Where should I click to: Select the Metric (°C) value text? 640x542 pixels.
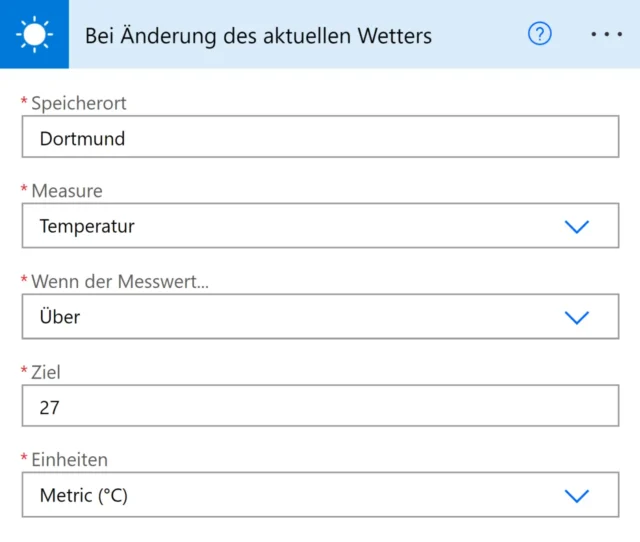click(84, 495)
